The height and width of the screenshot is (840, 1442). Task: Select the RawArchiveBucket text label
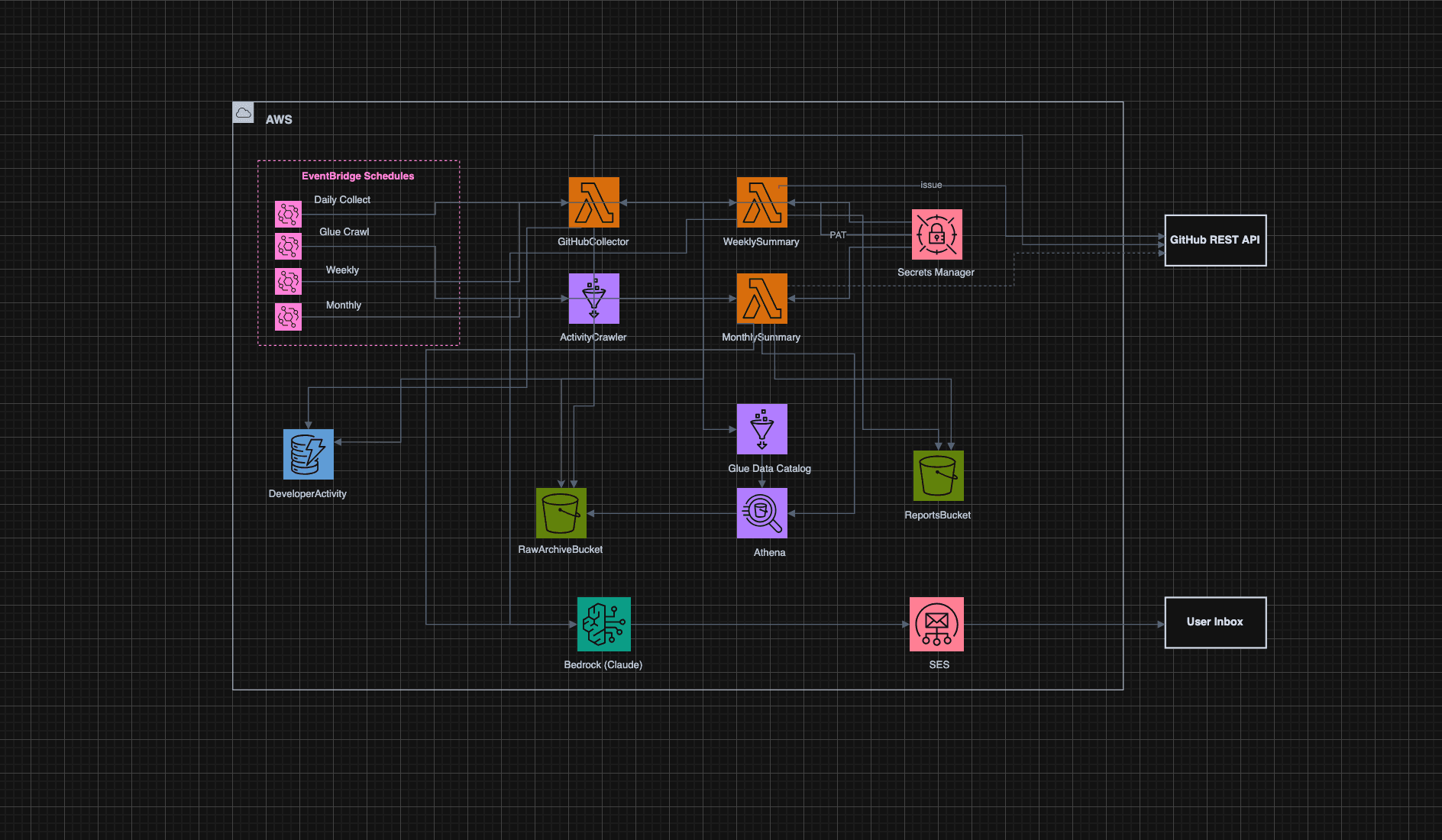561,550
